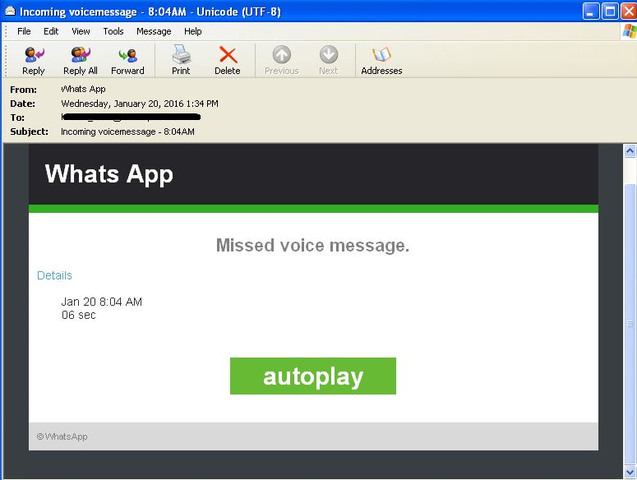Open the Edit menu

[x=51, y=31]
